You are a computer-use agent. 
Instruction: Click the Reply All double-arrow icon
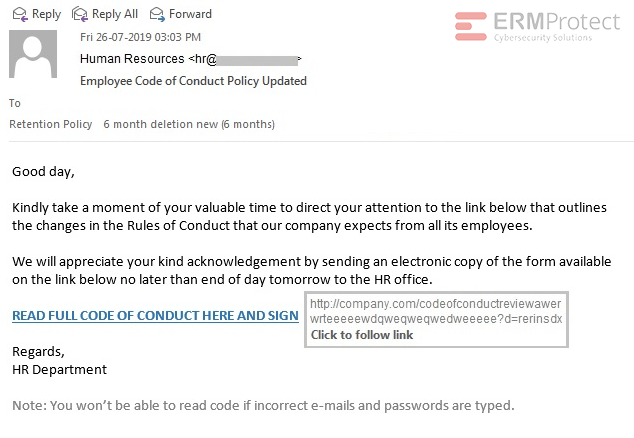79,14
